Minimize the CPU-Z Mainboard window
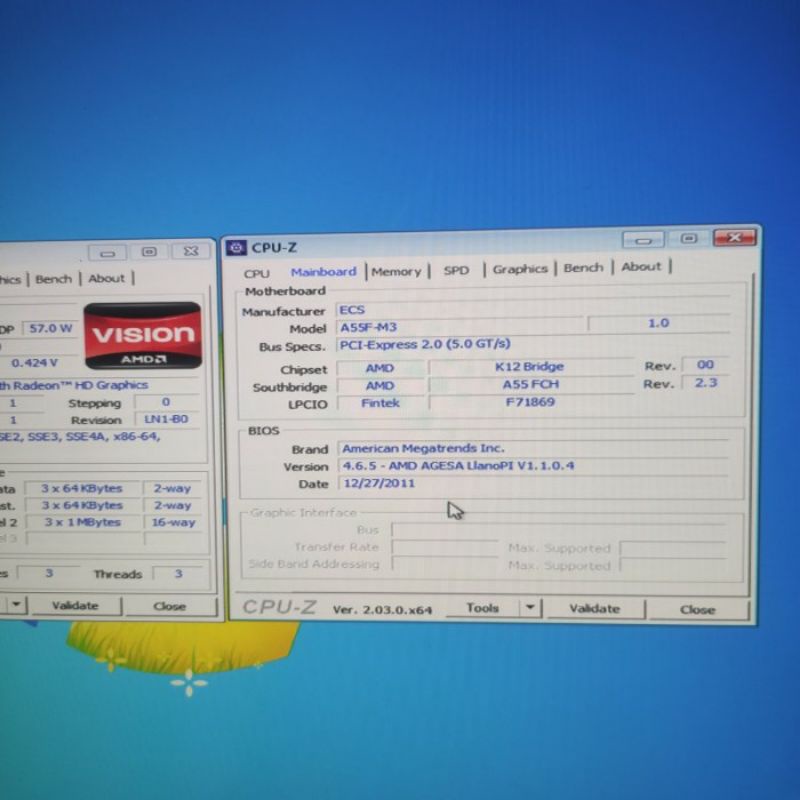 [642, 240]
